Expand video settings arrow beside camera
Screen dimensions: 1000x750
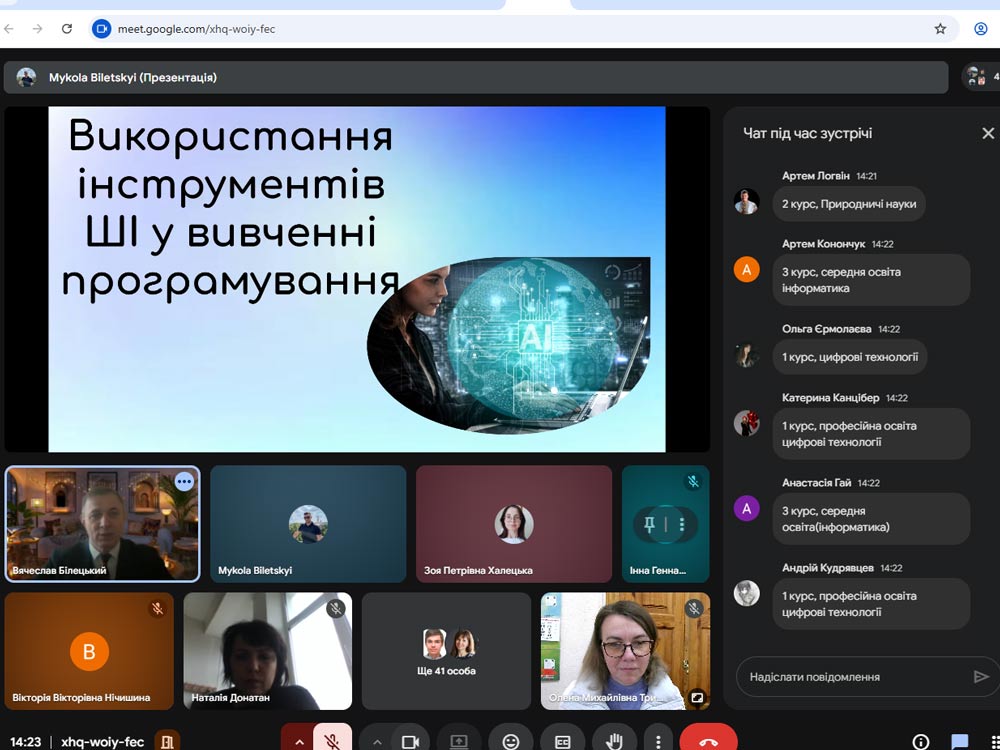click(x=377, y=741)
